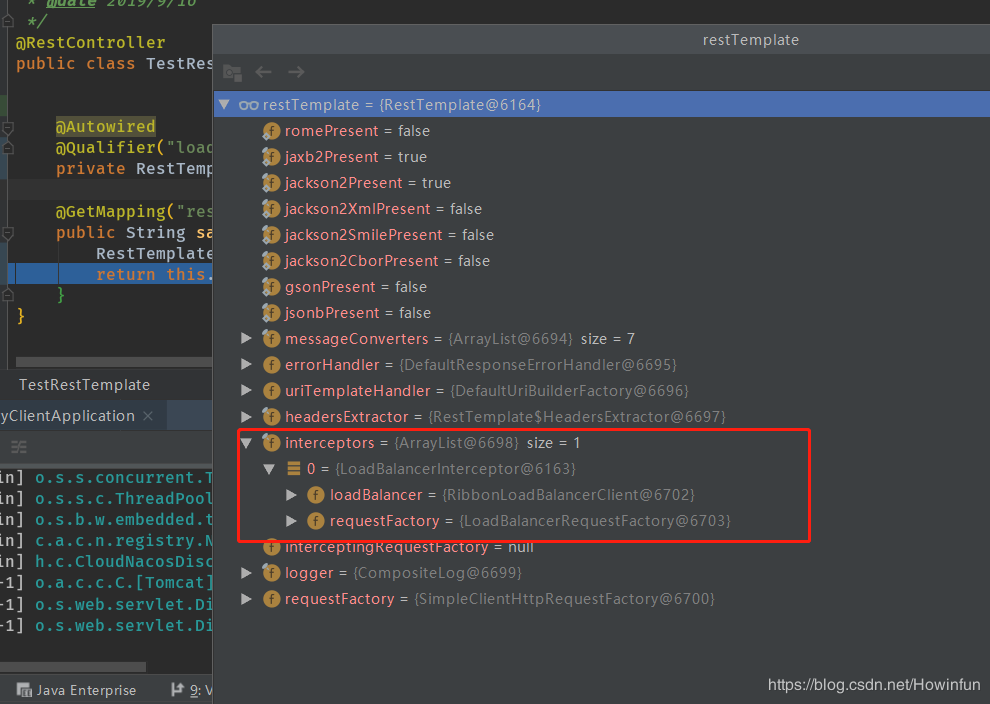Click the Java Enterprise tool window icon

coord(23,690)
